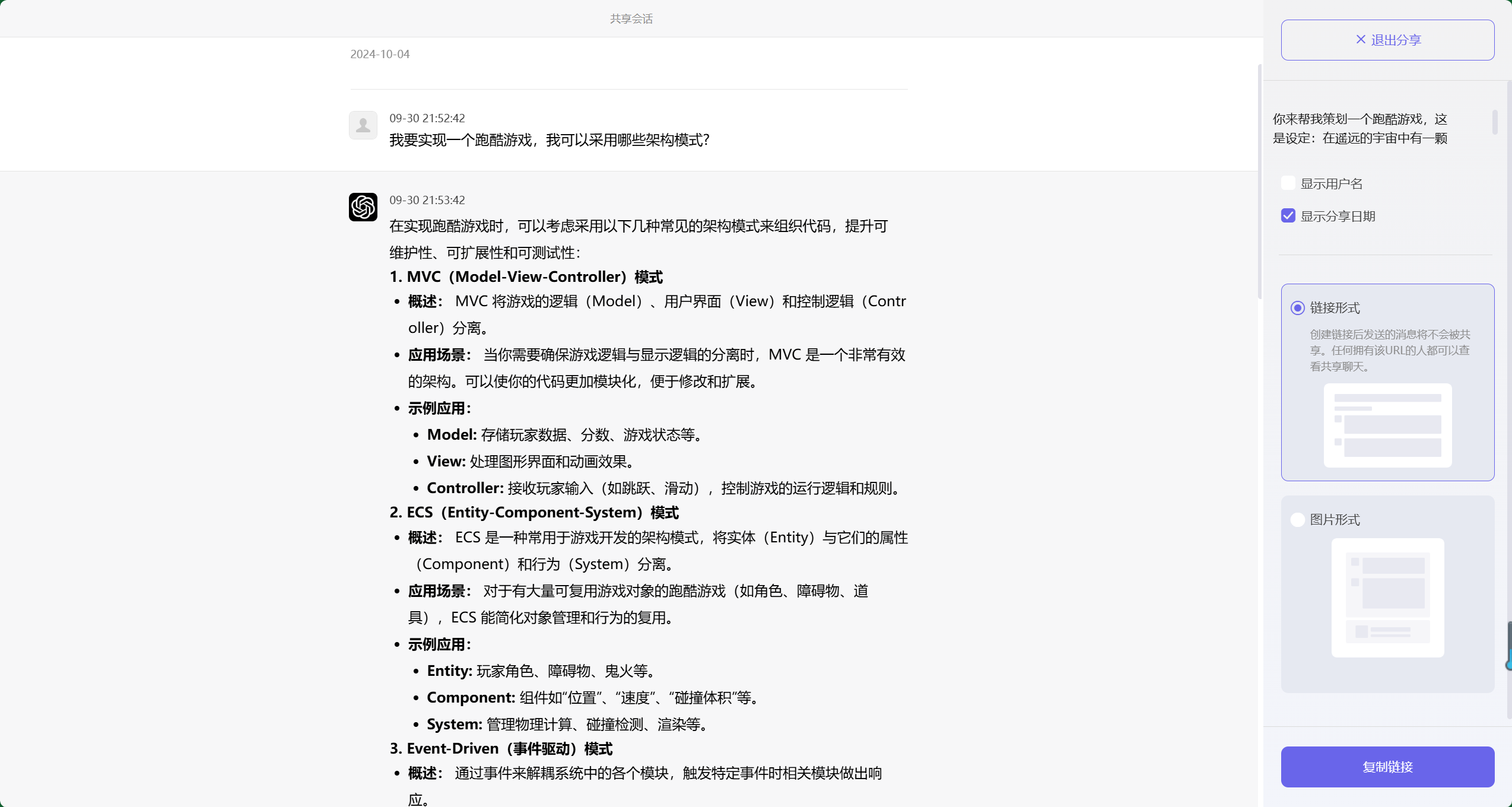Click the user question message bubble

click(x=549, y=140)
